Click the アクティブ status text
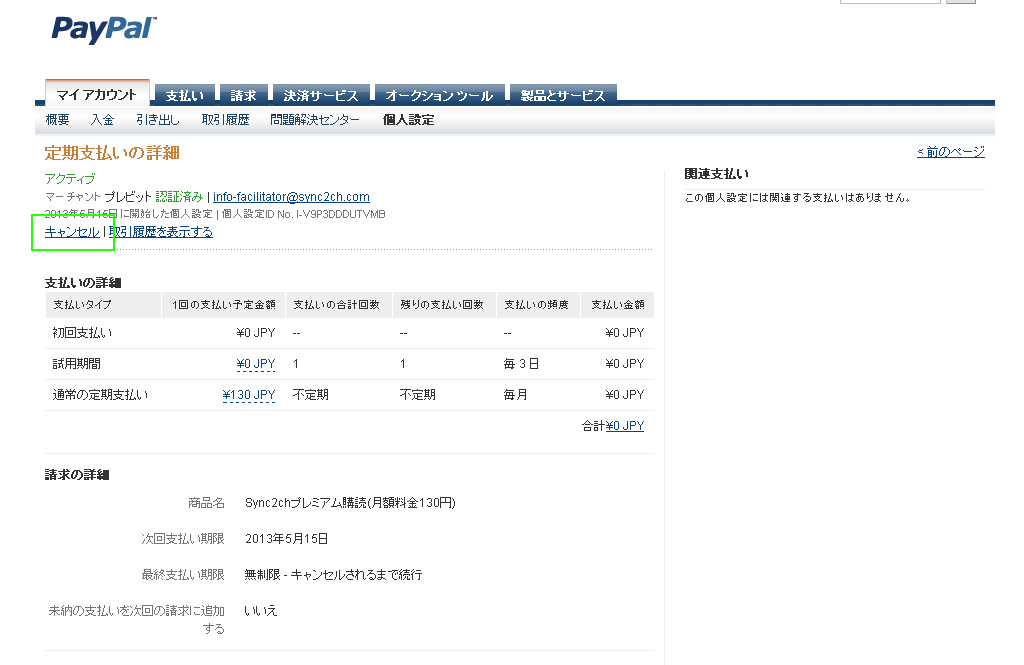 70,178
